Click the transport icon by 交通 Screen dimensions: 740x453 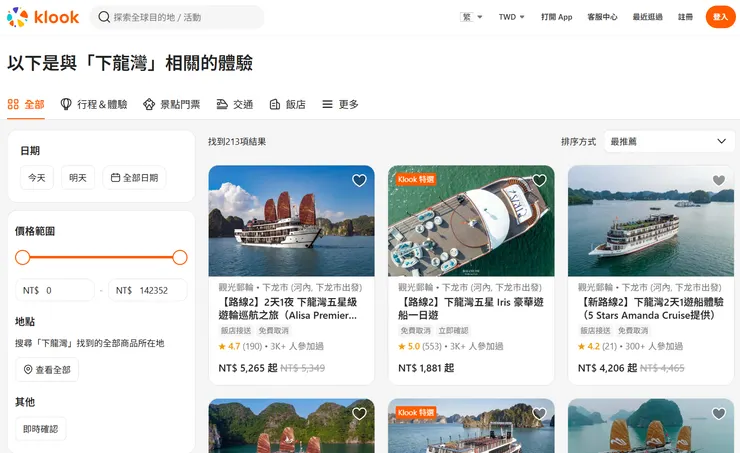point(222,104)
